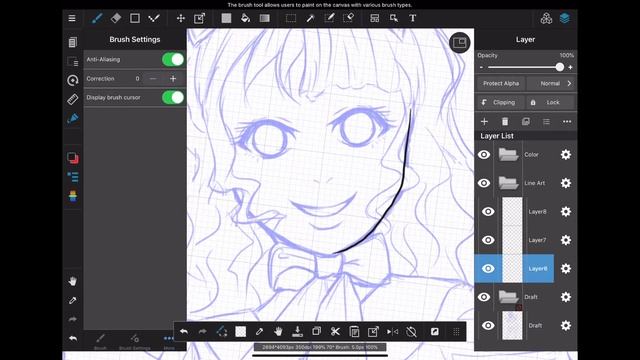Open the Color folder gear settings
640x360 pixels.
[x=566, y=154]
